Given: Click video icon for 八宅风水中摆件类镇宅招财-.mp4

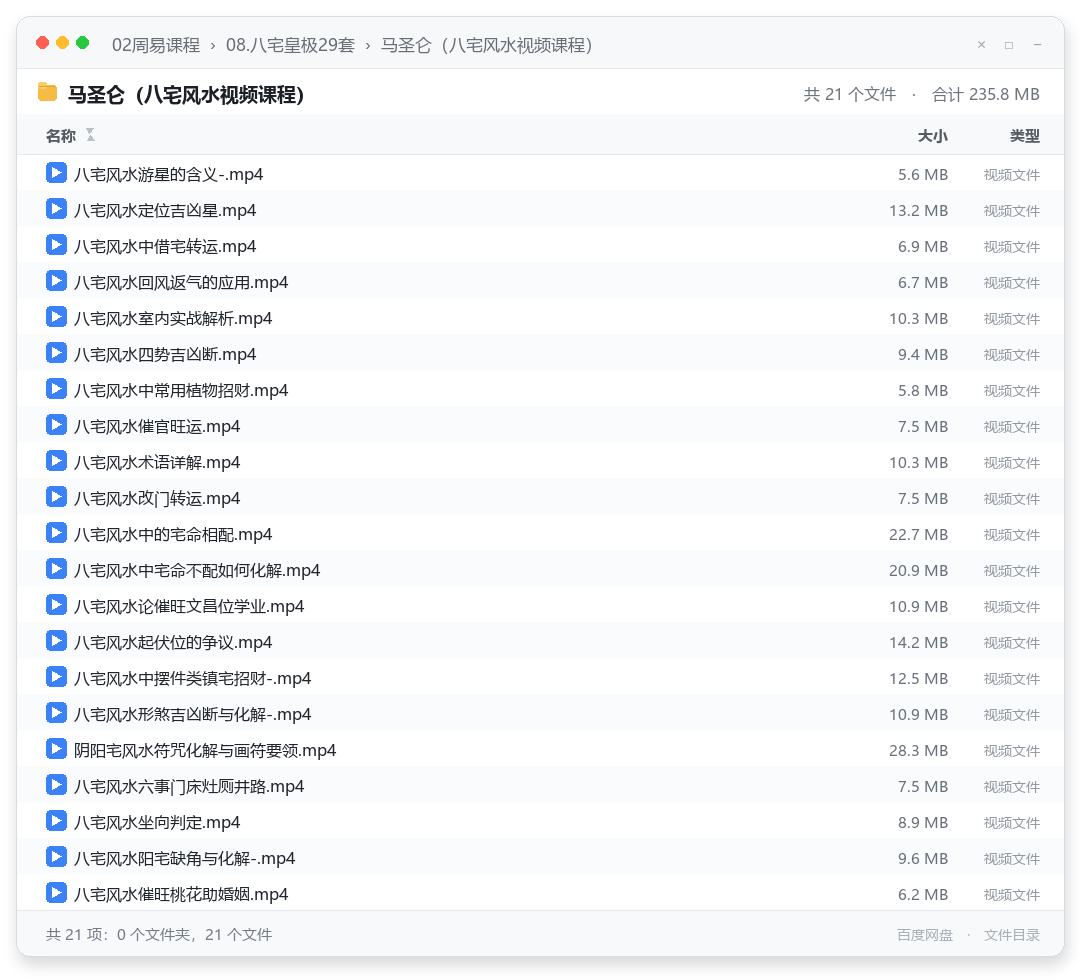Looking at the screenshot, I should 56,677.
